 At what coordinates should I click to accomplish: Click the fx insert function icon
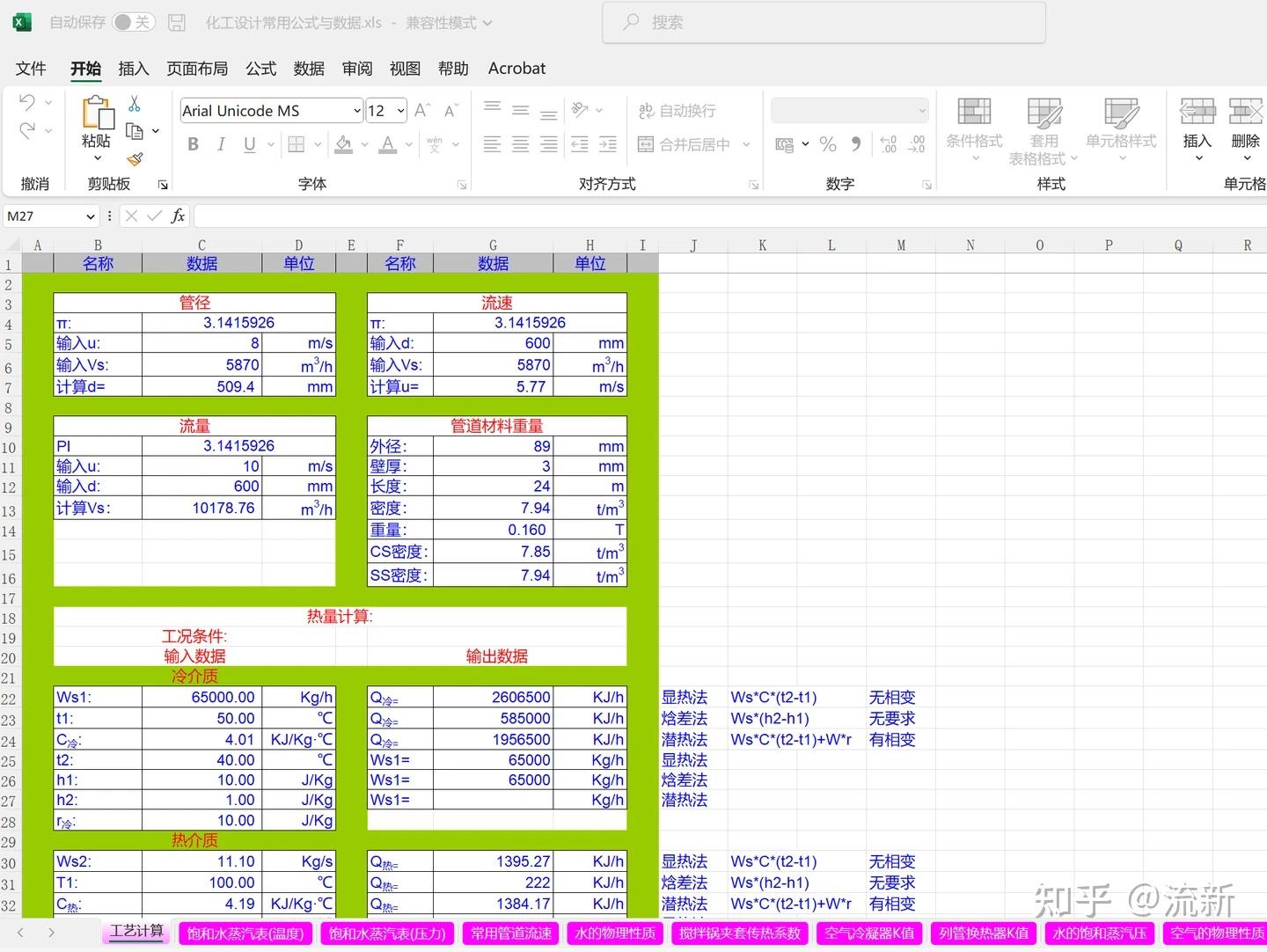click(178, 216)
